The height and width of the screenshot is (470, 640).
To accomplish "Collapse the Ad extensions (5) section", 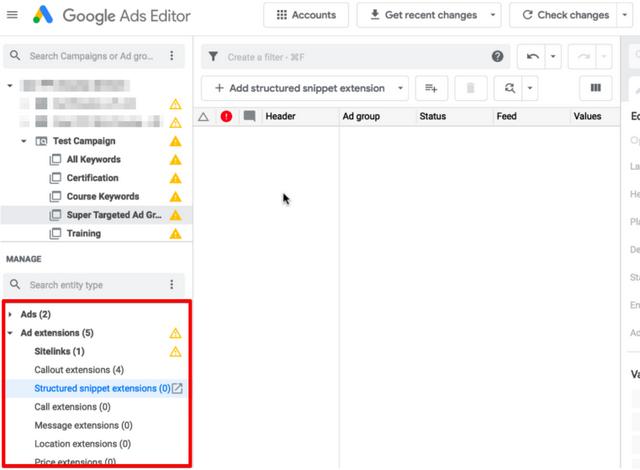I will click(x=10, y=333).
